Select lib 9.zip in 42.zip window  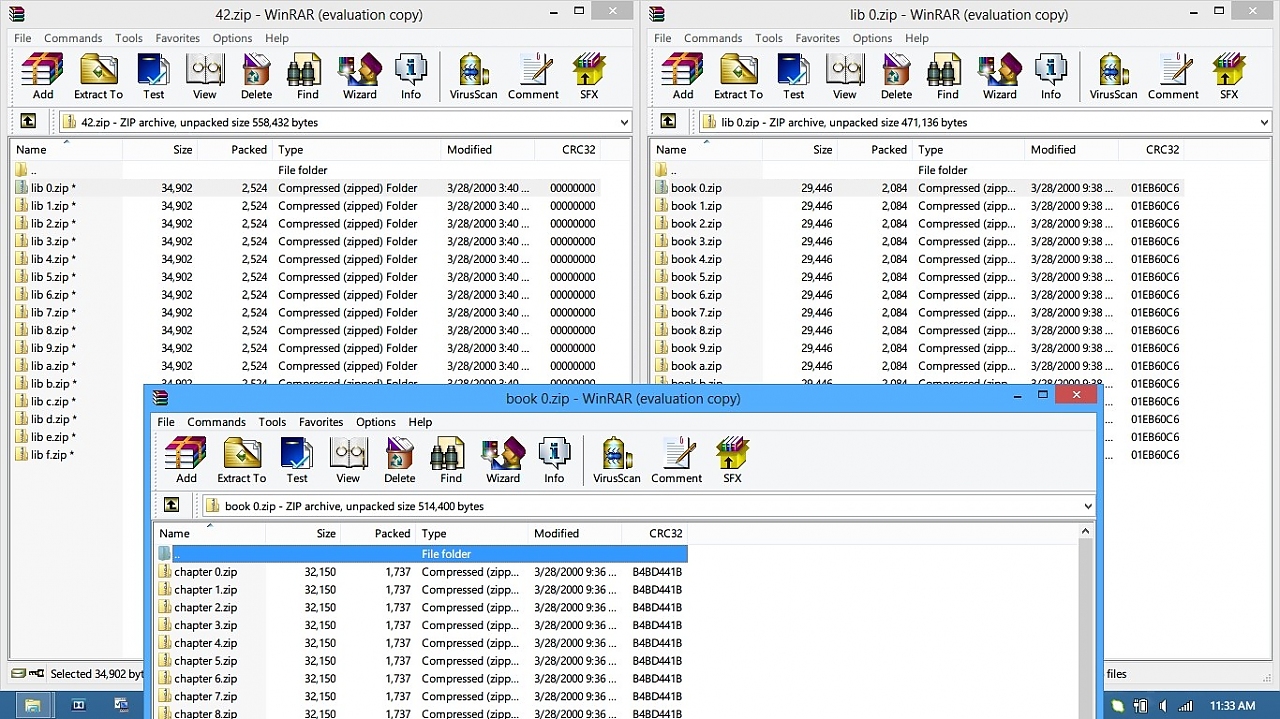306,348
